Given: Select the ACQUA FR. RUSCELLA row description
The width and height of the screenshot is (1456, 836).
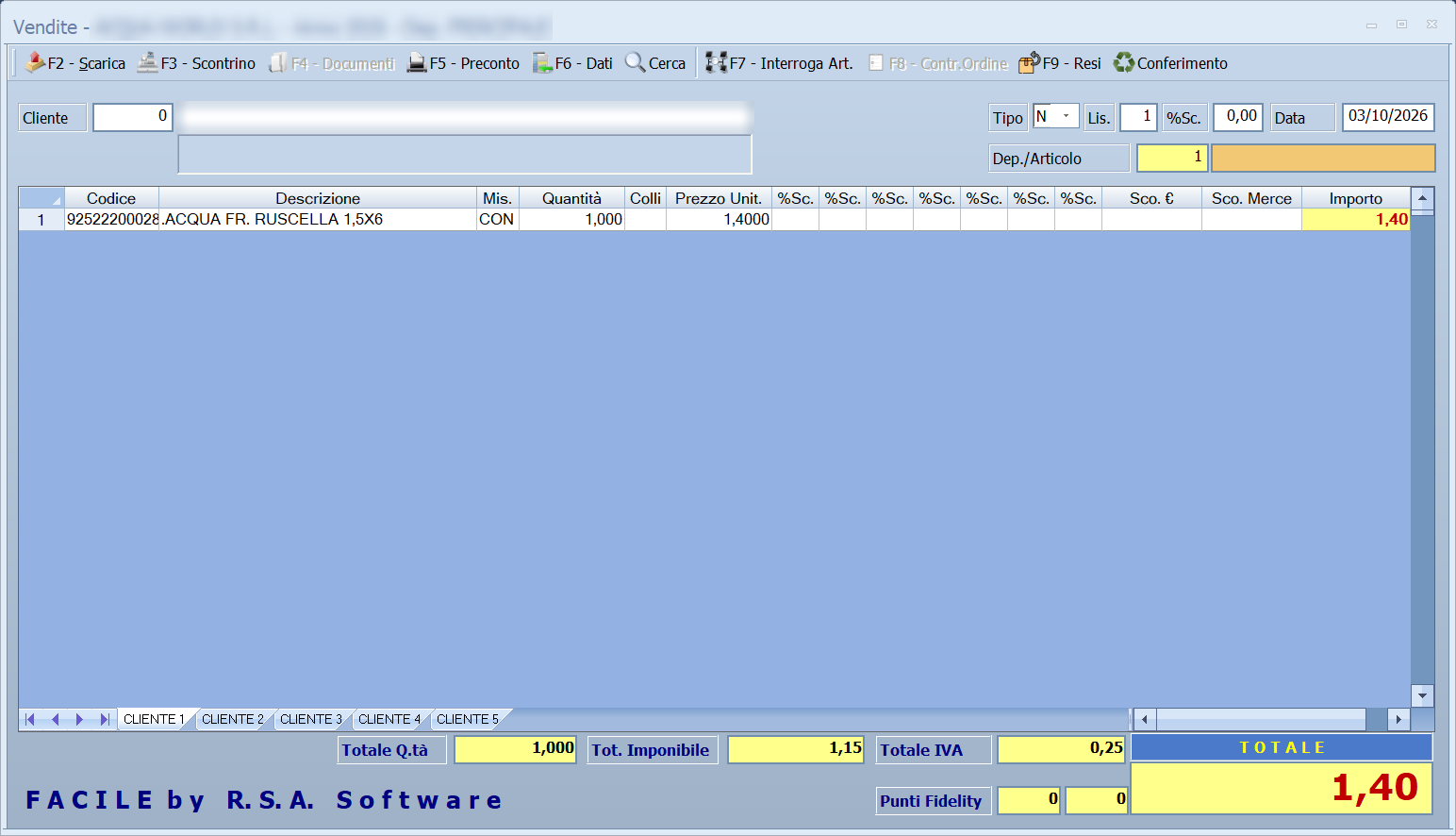Looking at the screenshot, I should pyautogui.click(x=273, y=219).
